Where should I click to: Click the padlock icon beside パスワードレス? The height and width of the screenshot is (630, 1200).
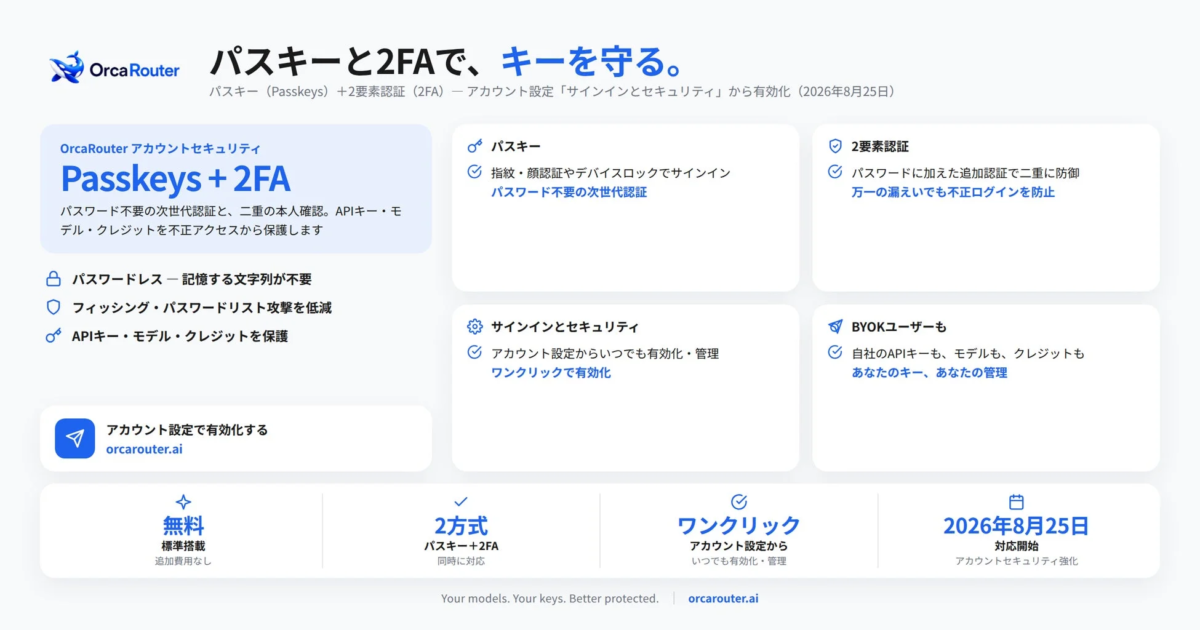53,279
